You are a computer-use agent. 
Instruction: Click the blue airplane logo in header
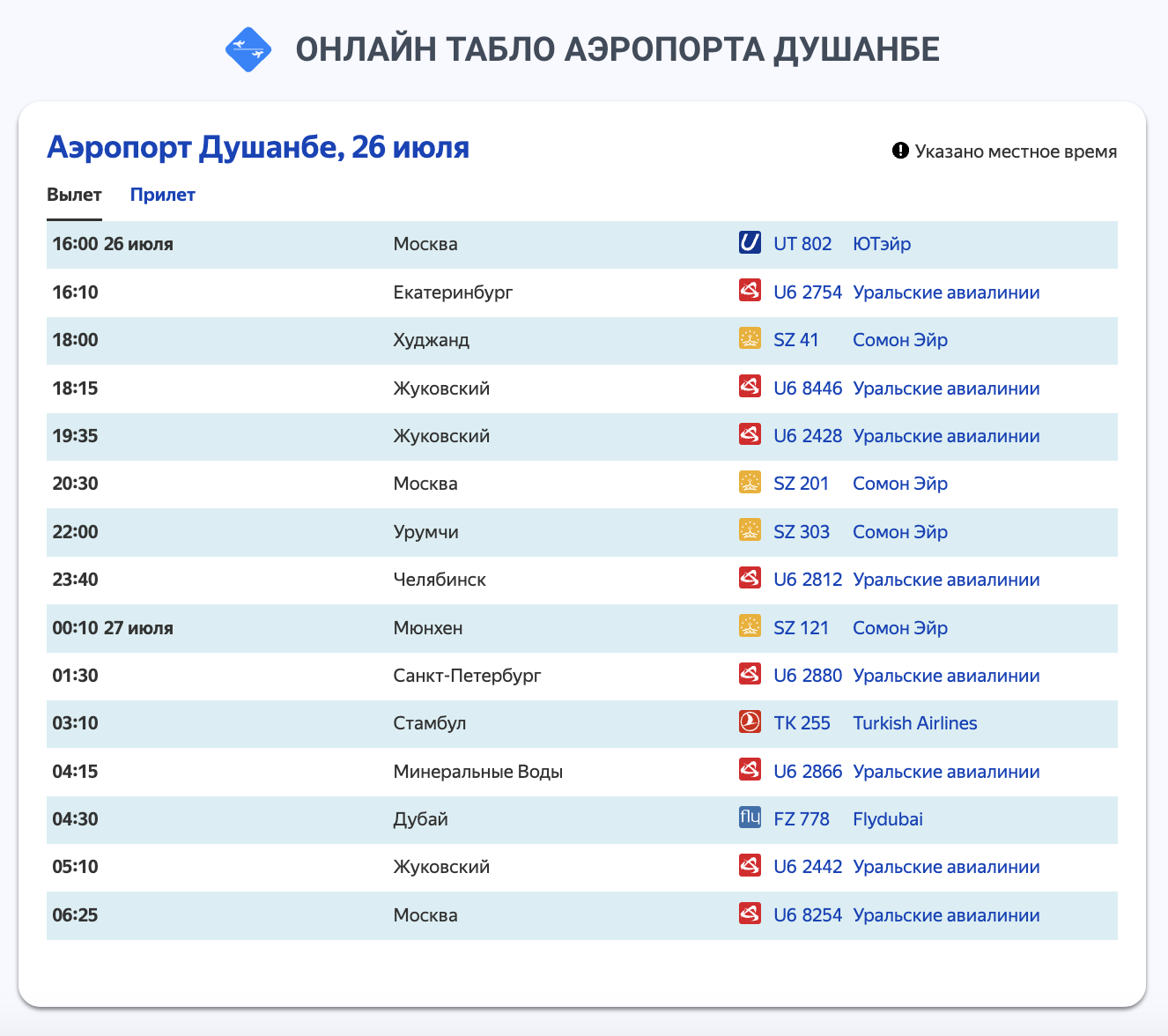(248, 50)
